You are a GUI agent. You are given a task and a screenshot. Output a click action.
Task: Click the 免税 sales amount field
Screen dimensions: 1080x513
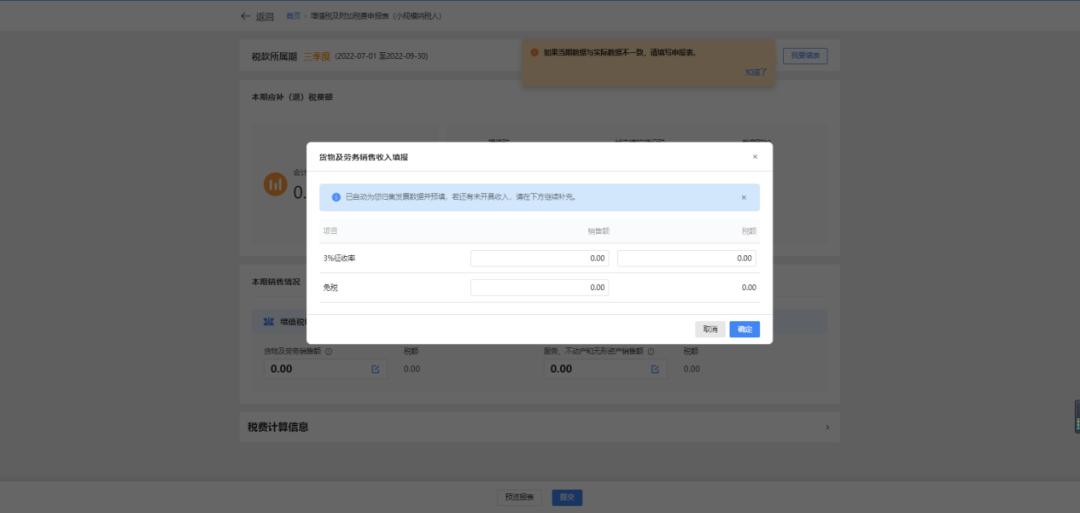click(539, 288)
